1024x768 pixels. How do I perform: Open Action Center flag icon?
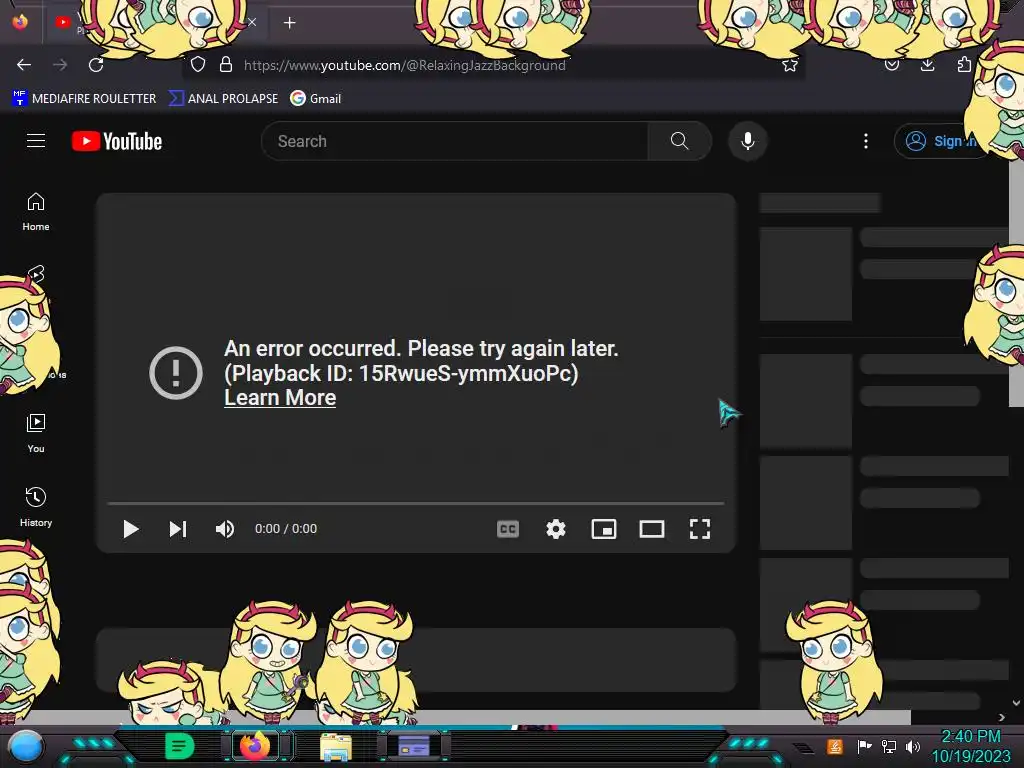[864, 746]
